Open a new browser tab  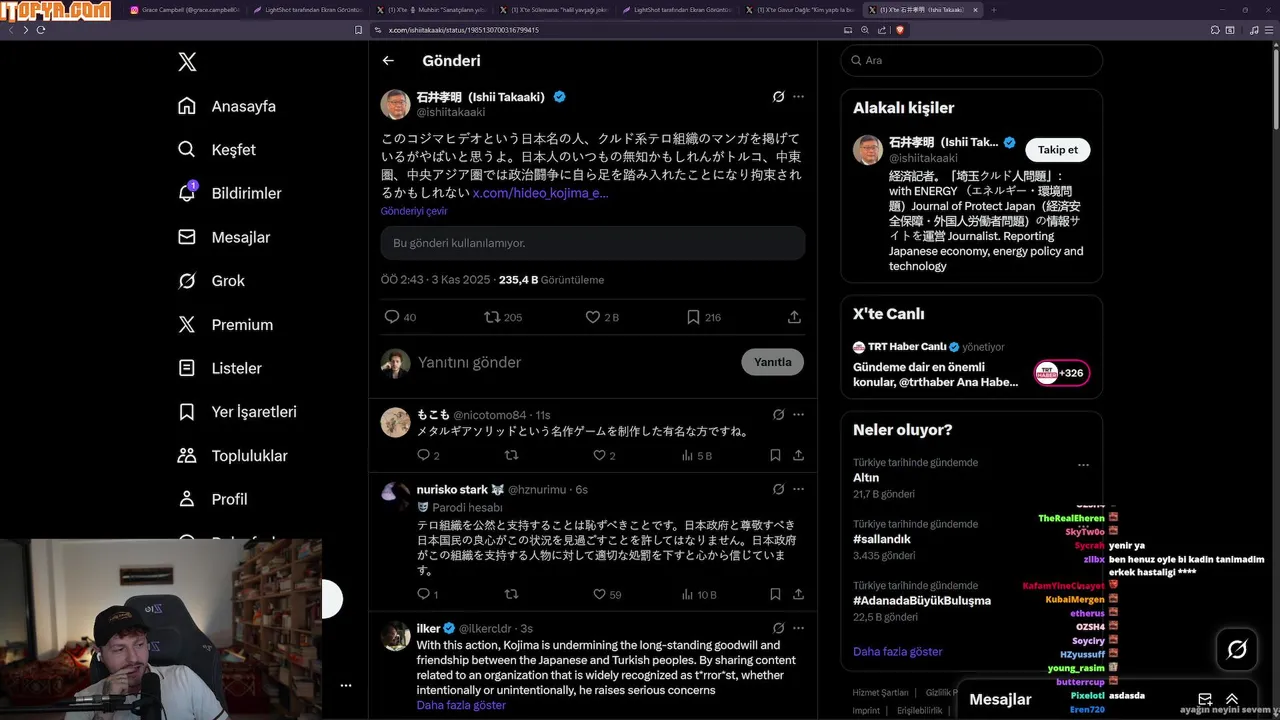993,10
